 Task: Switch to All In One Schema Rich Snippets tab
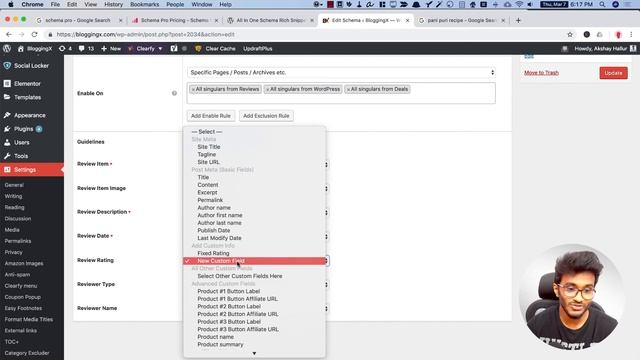(x=270, y=20)
